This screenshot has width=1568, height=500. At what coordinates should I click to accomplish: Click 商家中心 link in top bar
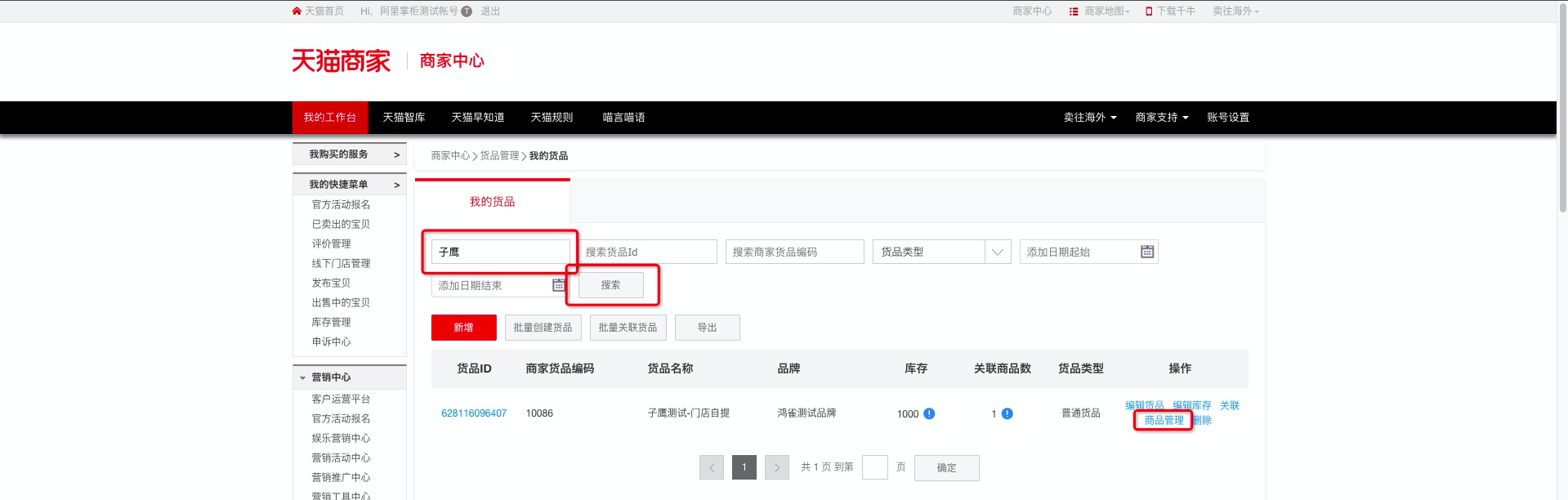[x=1032, y=11]
